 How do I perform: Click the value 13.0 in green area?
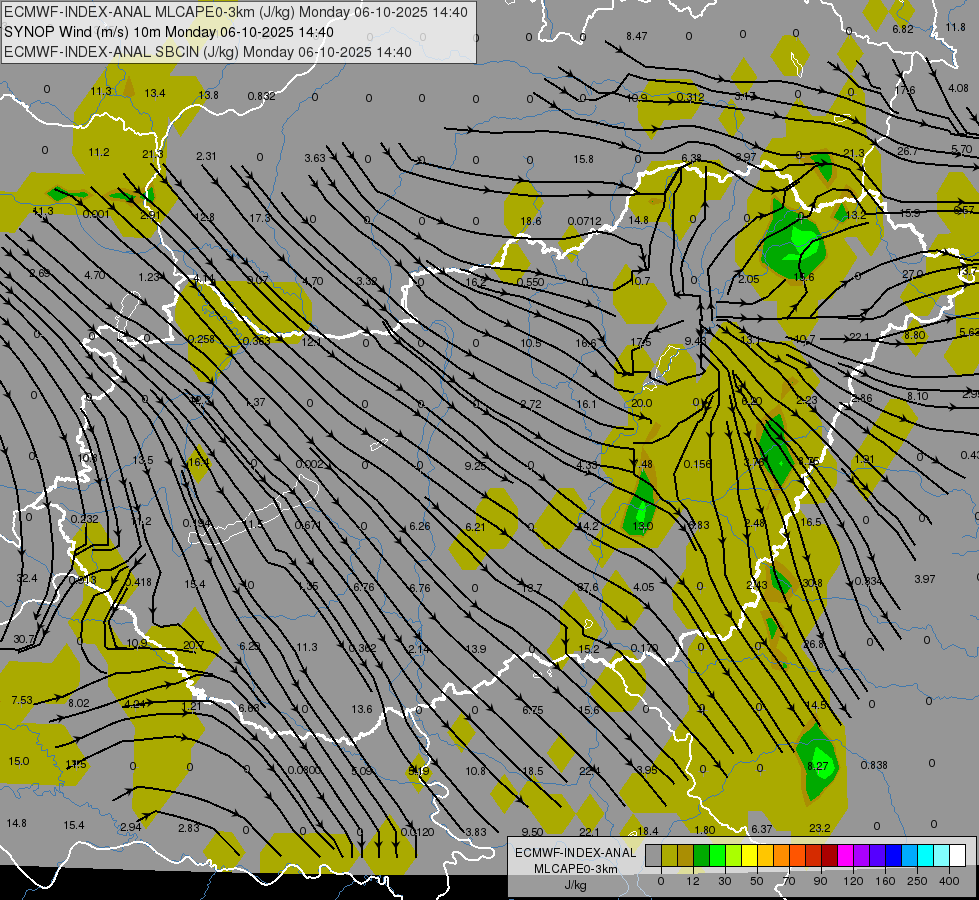coord(642,526)
